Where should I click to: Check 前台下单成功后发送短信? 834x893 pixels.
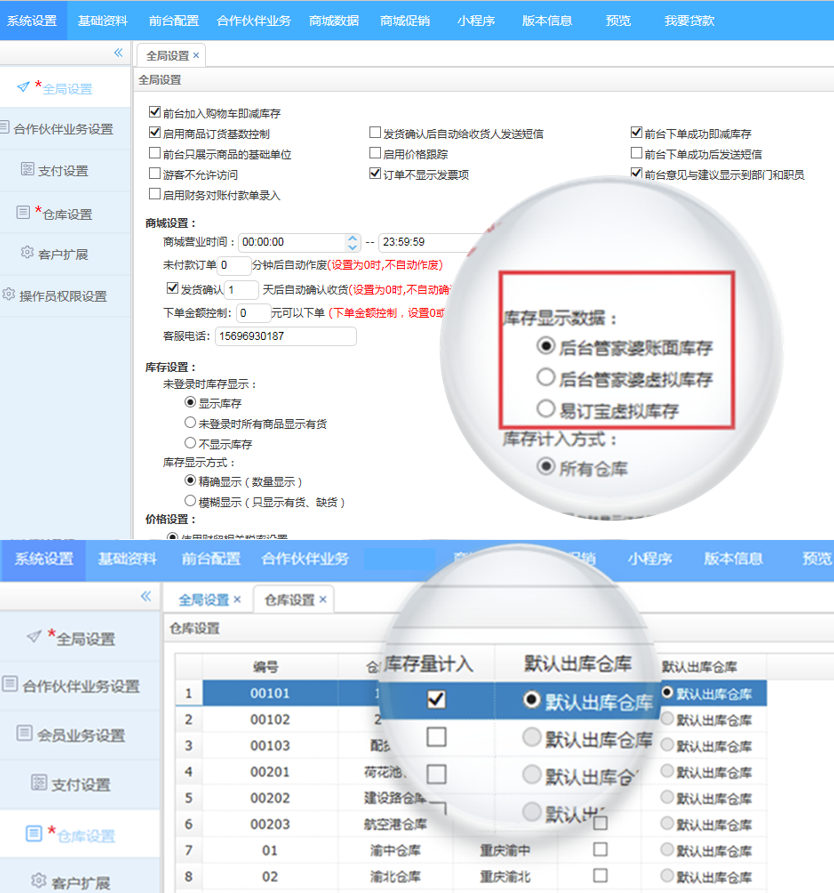636,153
